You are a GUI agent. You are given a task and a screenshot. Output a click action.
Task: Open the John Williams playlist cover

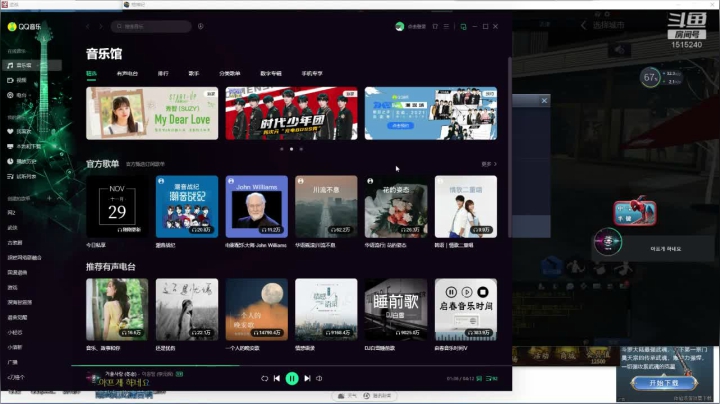coord(257,207)
